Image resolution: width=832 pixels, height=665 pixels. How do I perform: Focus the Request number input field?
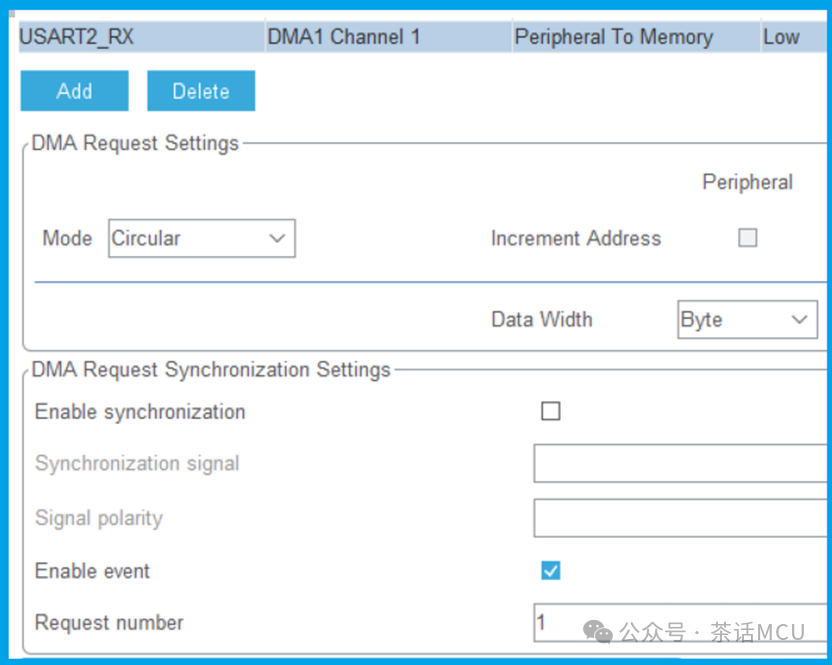[682, 622]
